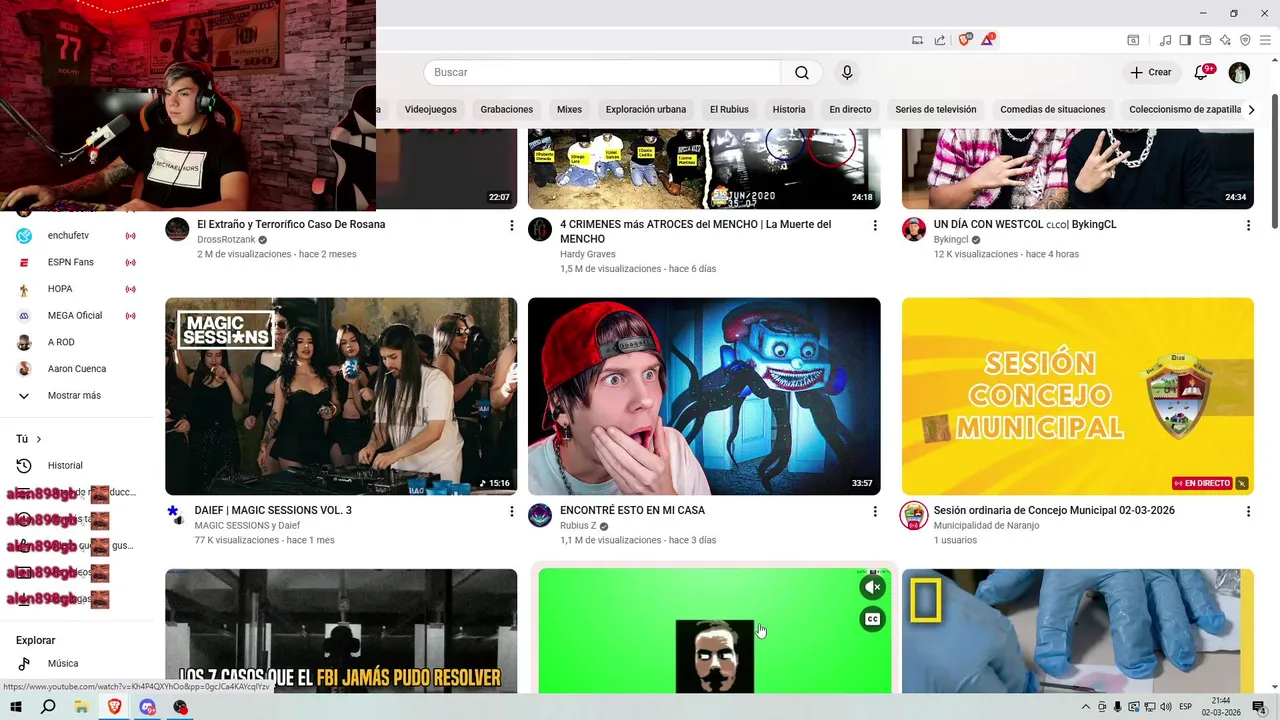1280x720 pixels.
Task: Open the Leo AI sparkle icon
Action: [1225, 40]
